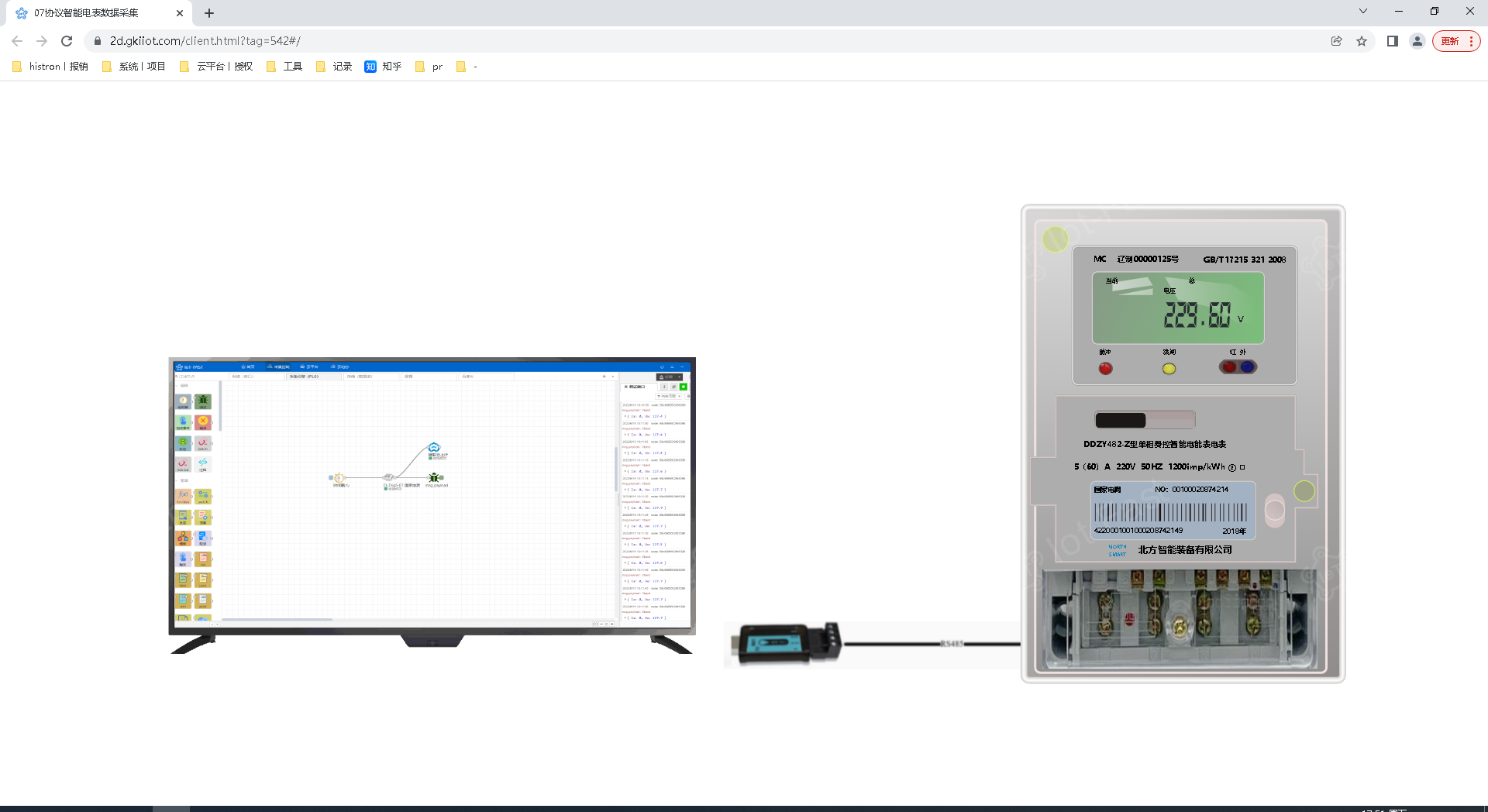This screenshot has height=812, width=1488.
Task: Open the 知乎 bookmark
Action: [384, 67]
